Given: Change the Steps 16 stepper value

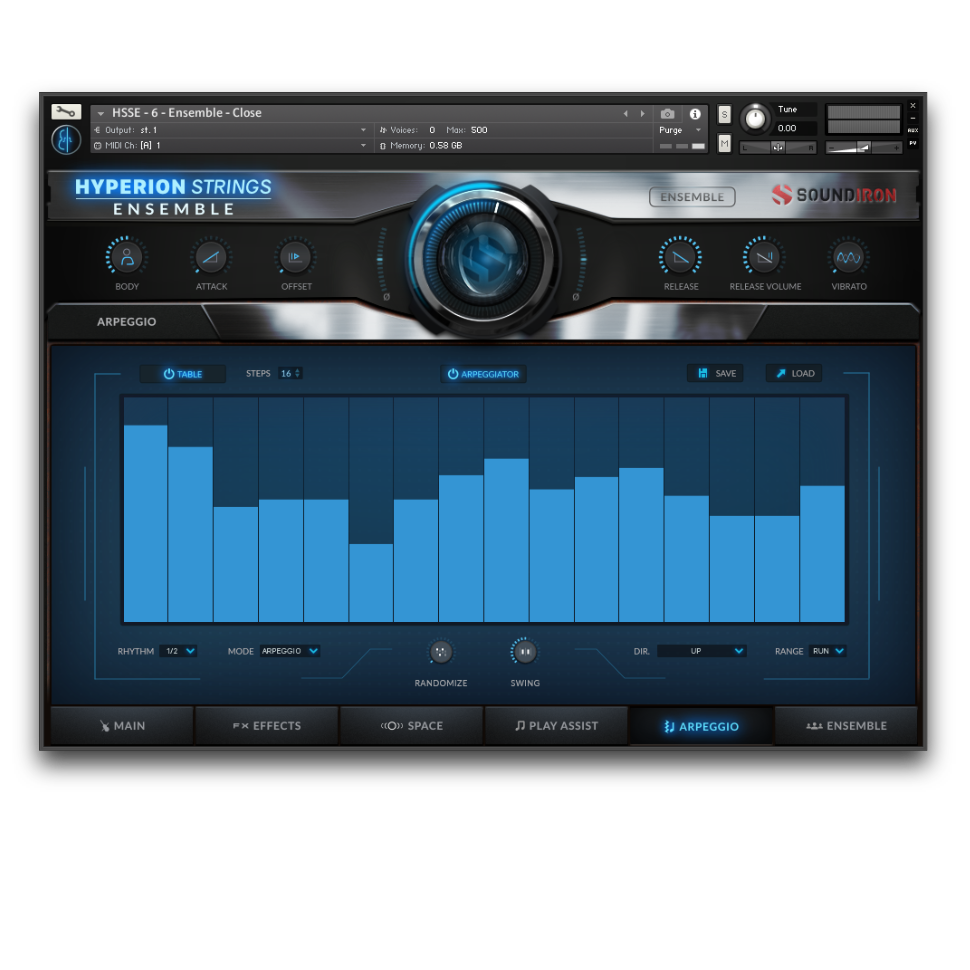Looking at the screenshot, I should (x=290, y=373).
